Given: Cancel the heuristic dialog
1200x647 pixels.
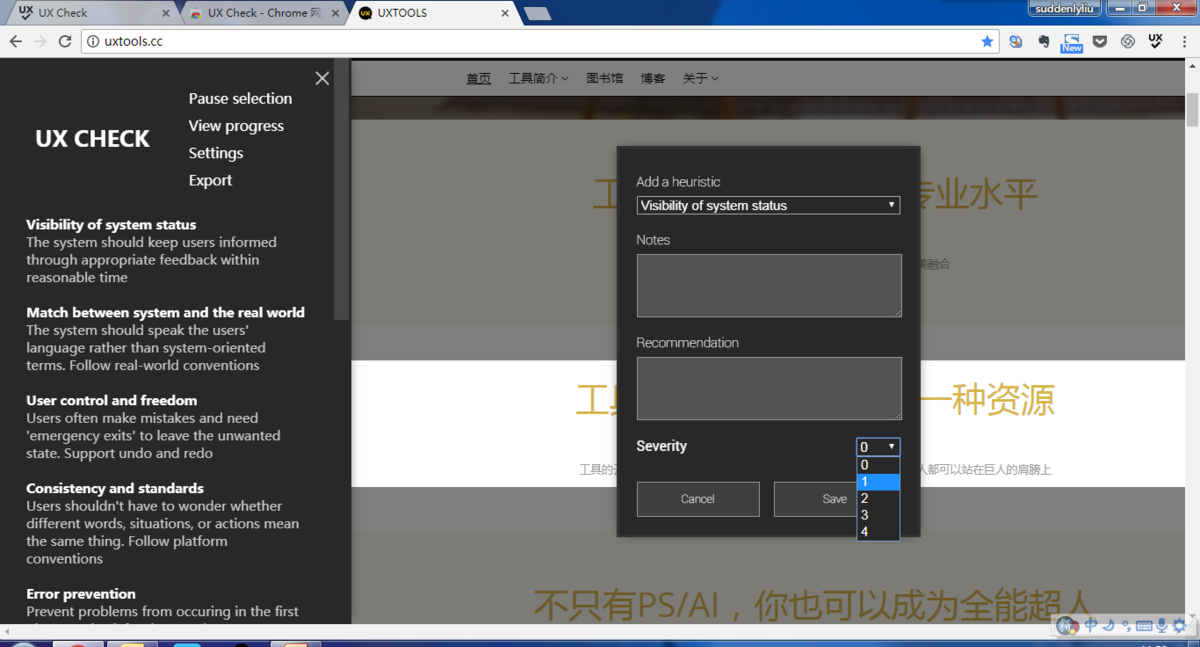Looking at the screenshot, I should point(698,499).
